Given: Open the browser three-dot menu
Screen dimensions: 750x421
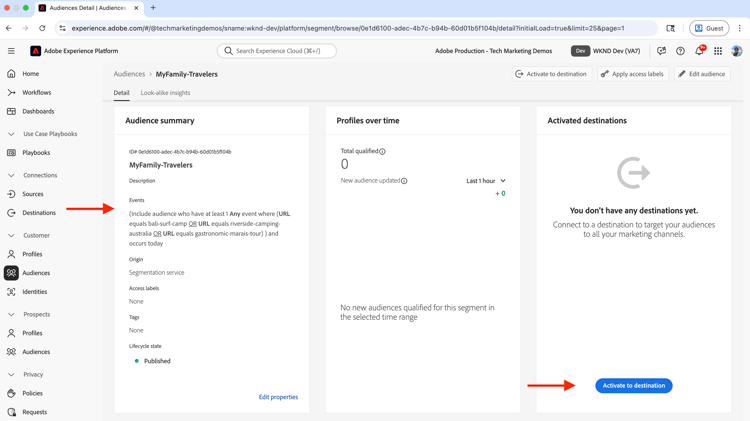Looking at the screenshot, I should pyautogui.click(x=739, y=28).
